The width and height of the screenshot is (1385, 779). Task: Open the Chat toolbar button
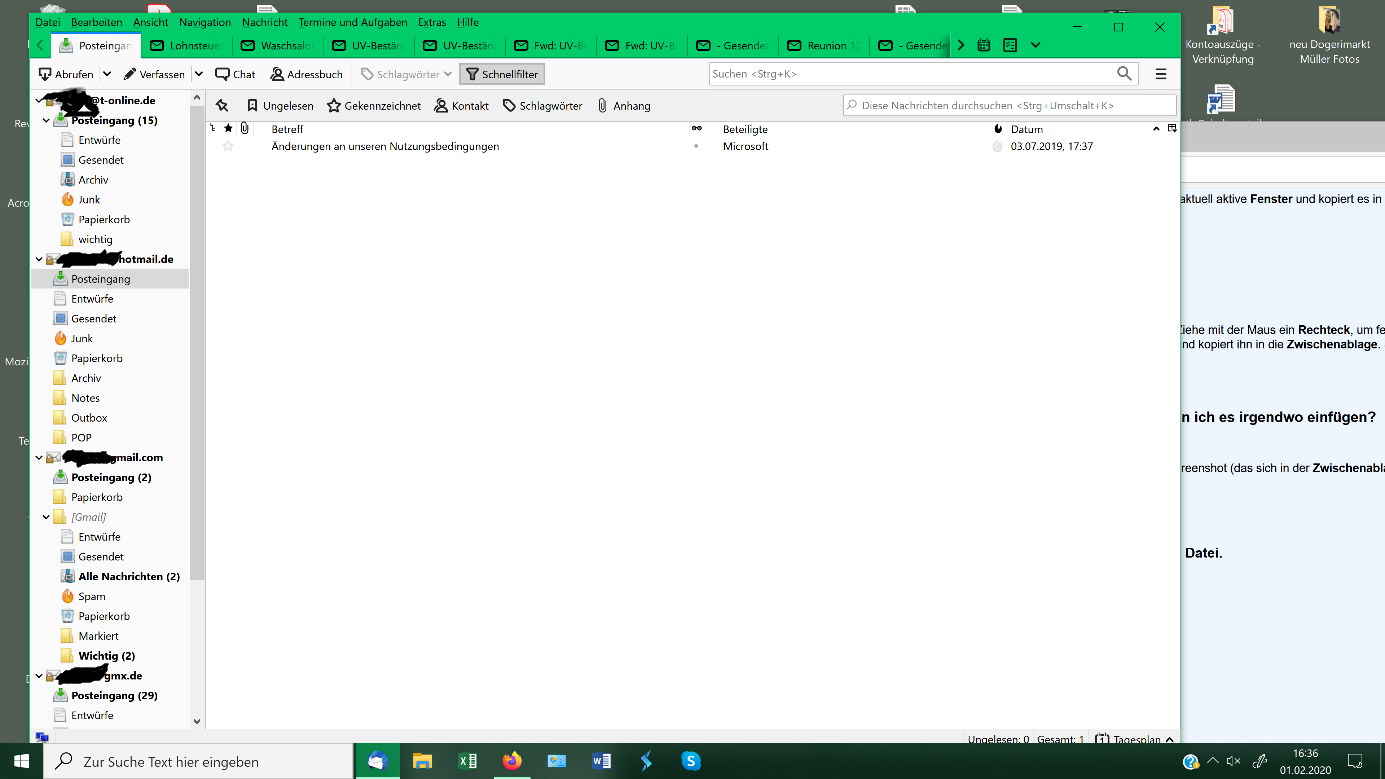coord(235,74)
